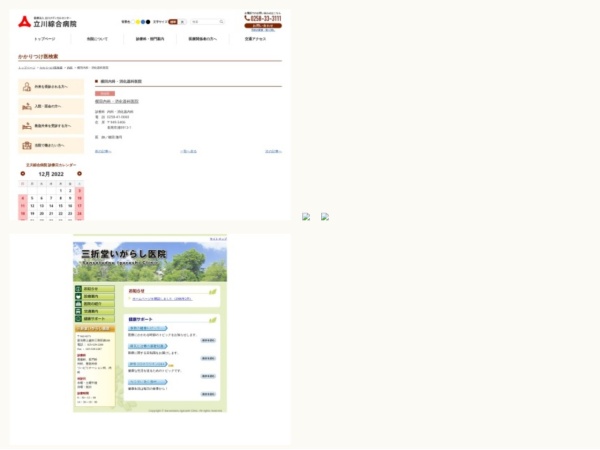Open the second blue health-support banner
The width and height of the screenshot is (600, 450).
click(148, 346)
